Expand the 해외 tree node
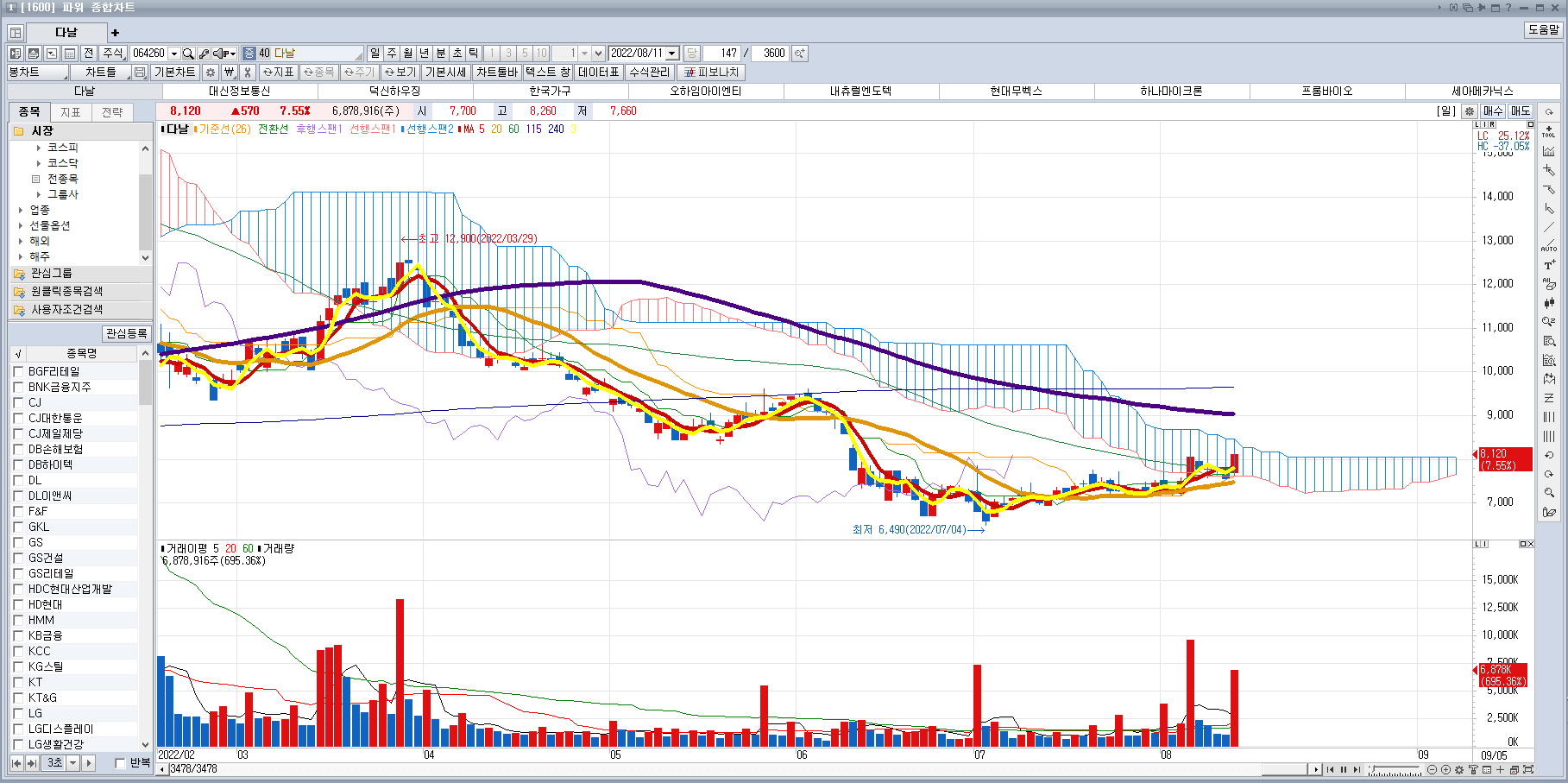Viewport: 1568px width, 783px height. (21, 241)
